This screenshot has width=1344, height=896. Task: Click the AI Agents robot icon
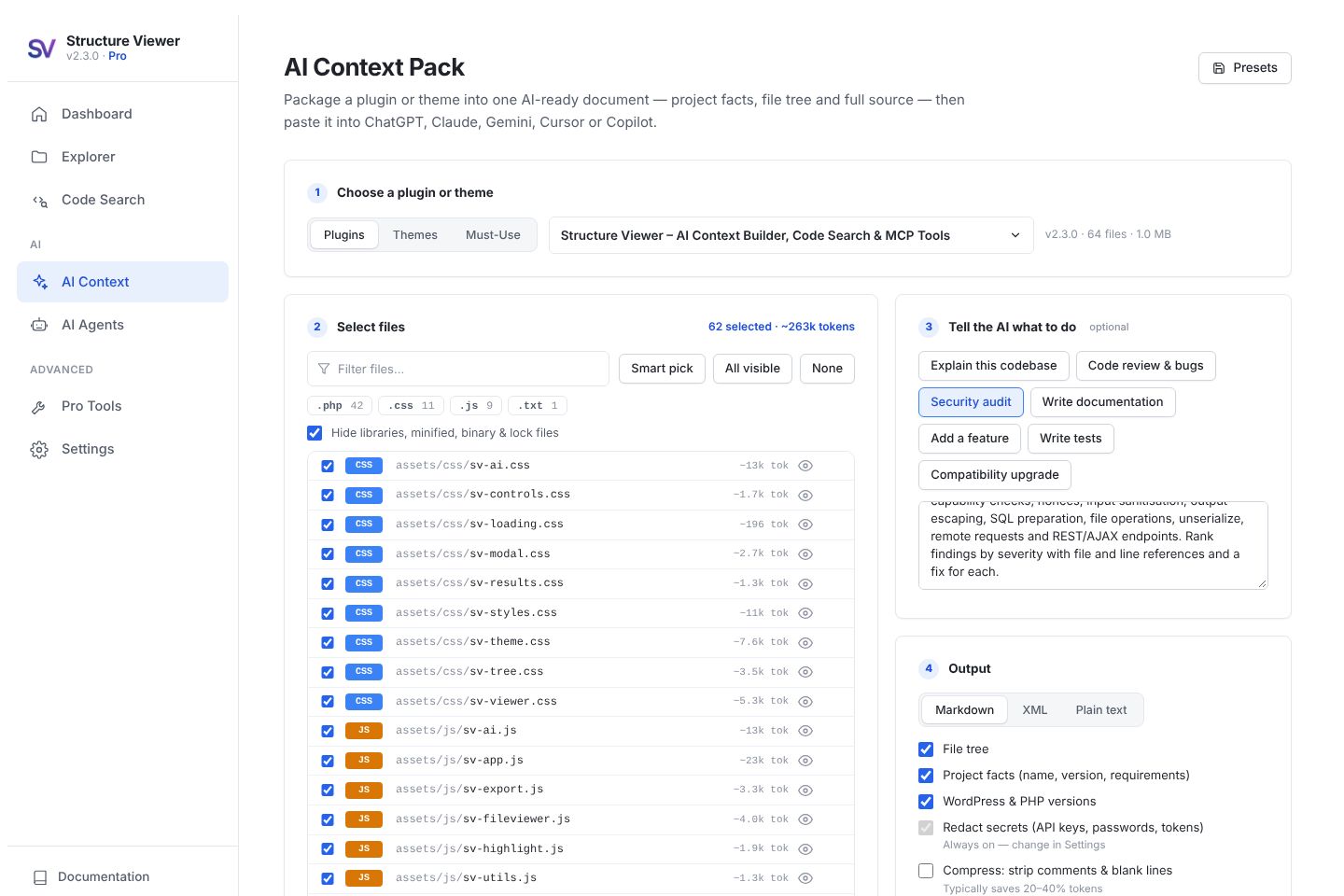[39, 325]
